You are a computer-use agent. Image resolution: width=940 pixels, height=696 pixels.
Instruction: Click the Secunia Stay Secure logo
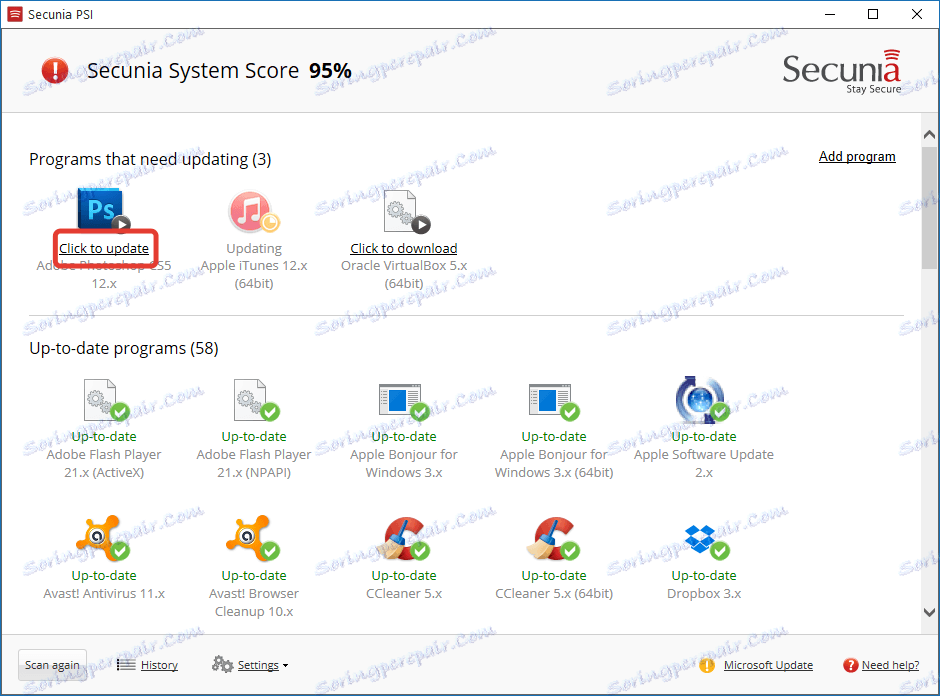pos(842,72)
